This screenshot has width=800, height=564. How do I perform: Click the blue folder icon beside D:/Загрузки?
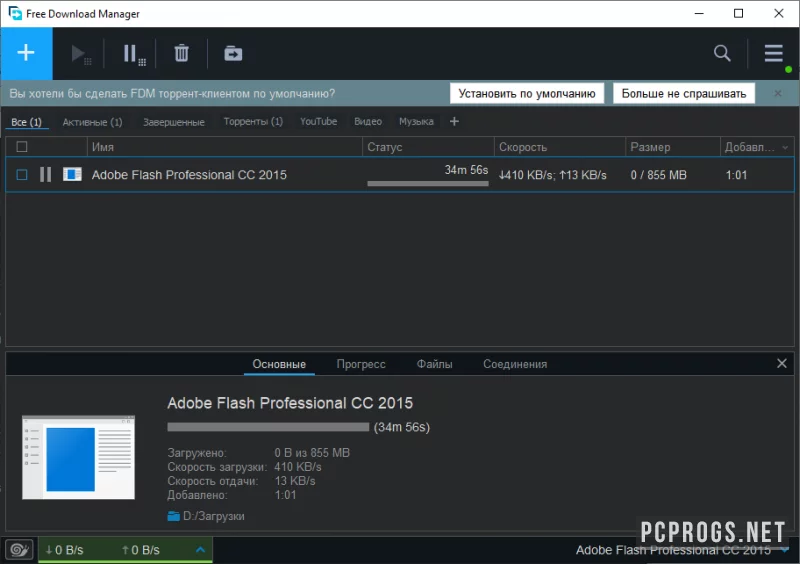point(173,517)
